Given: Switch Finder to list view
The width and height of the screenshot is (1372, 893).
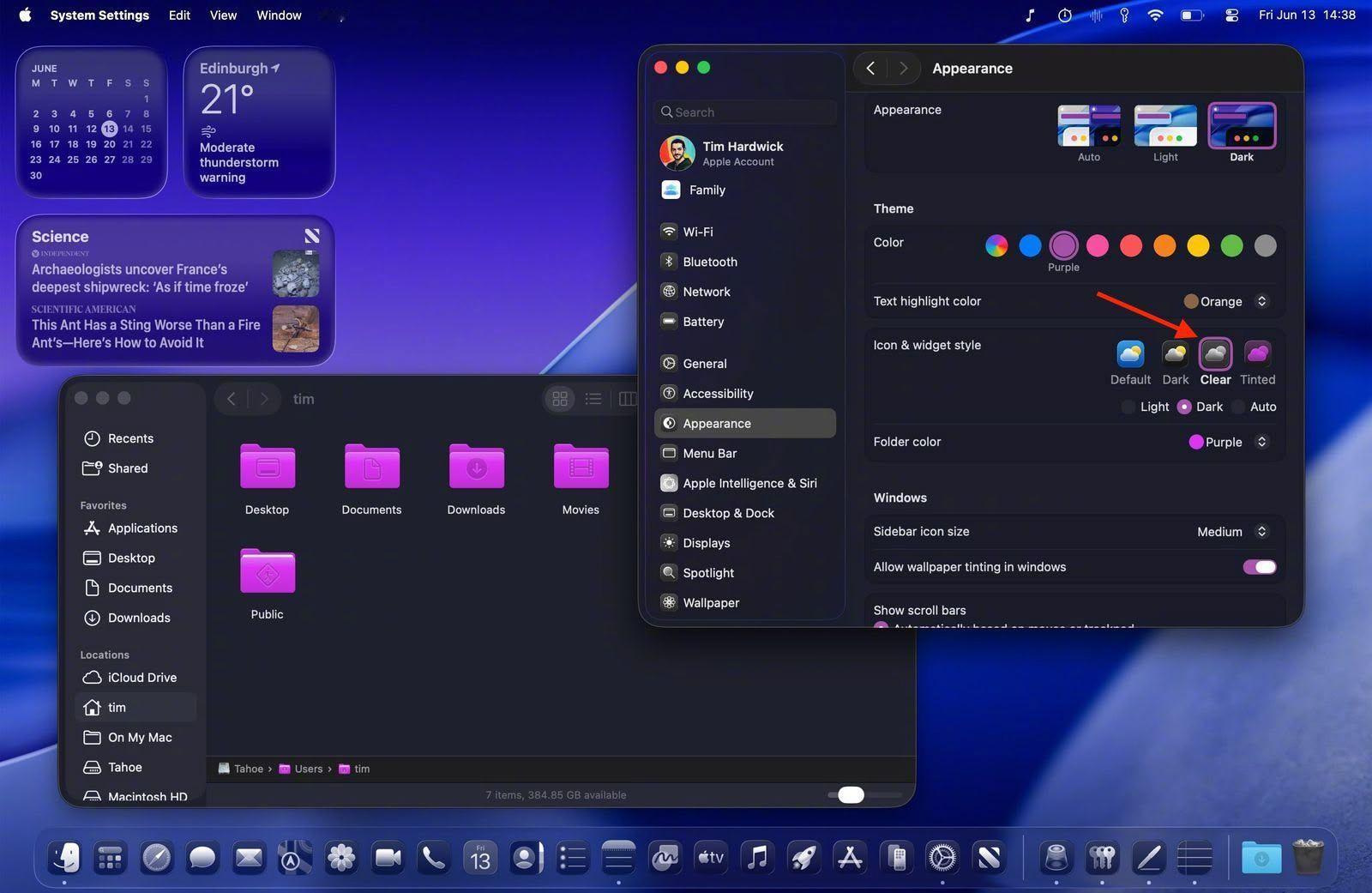Looking at the screenshot, I should [593, 399].
